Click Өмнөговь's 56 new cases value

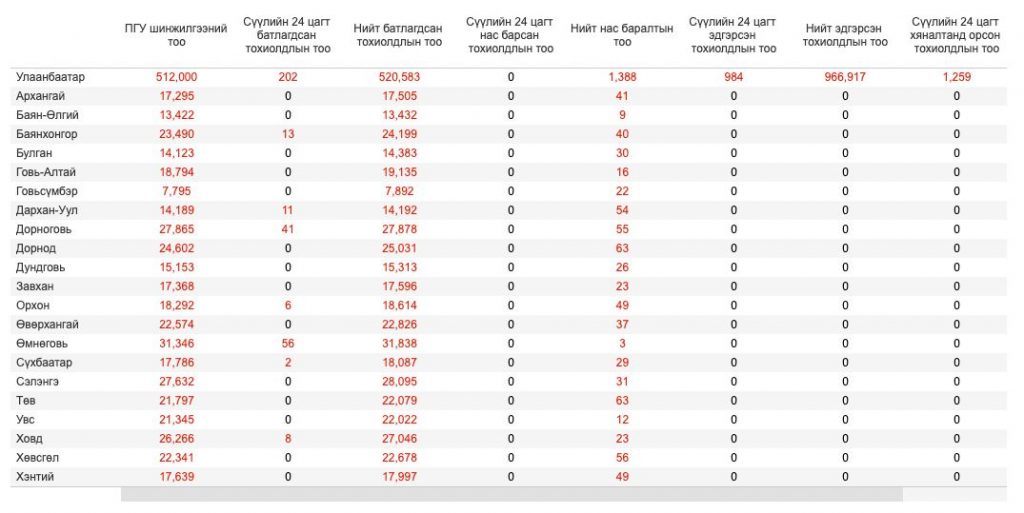pos(287,343)
